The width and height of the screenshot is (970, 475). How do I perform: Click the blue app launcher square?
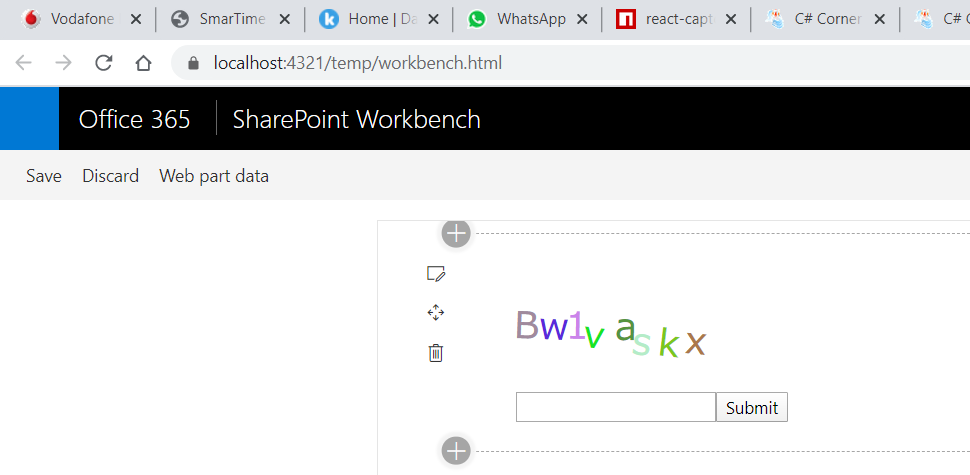point(29,118)
